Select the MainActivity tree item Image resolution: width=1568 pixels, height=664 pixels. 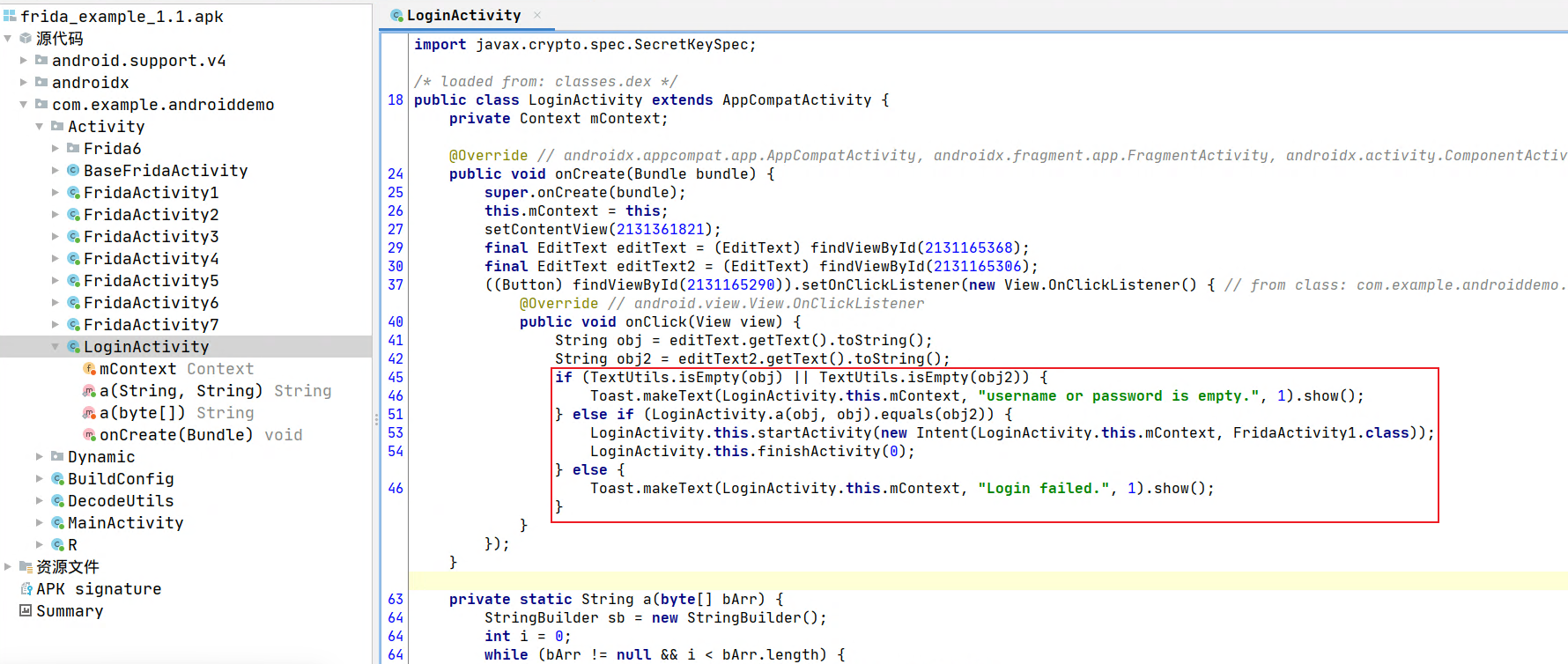pos(126,522)
